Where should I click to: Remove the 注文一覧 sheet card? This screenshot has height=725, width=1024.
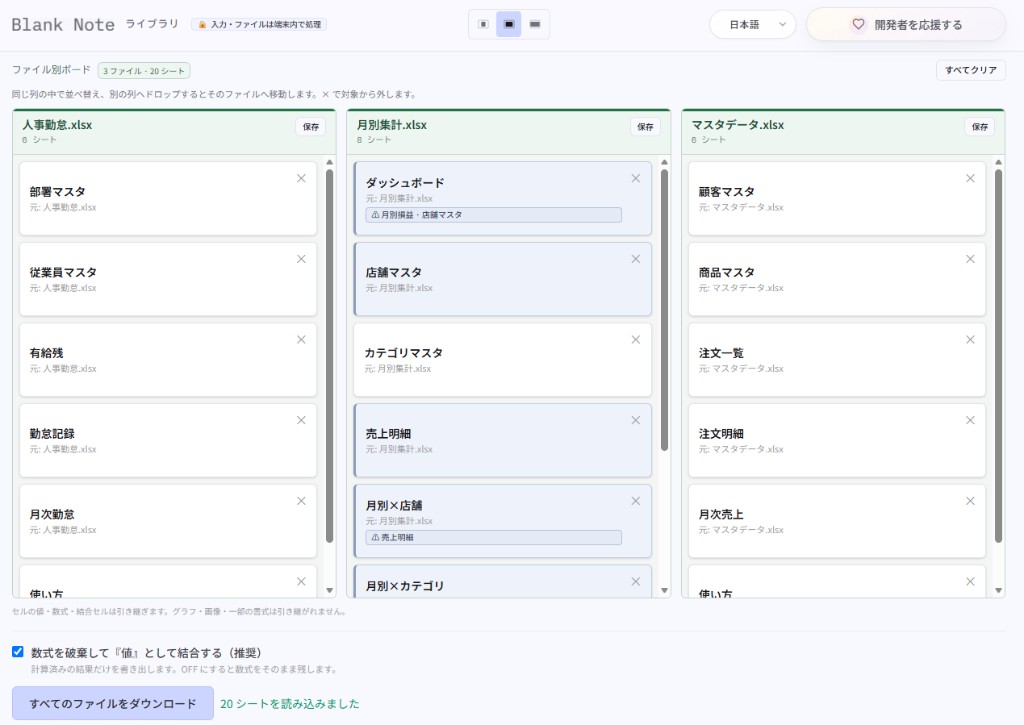970,340
